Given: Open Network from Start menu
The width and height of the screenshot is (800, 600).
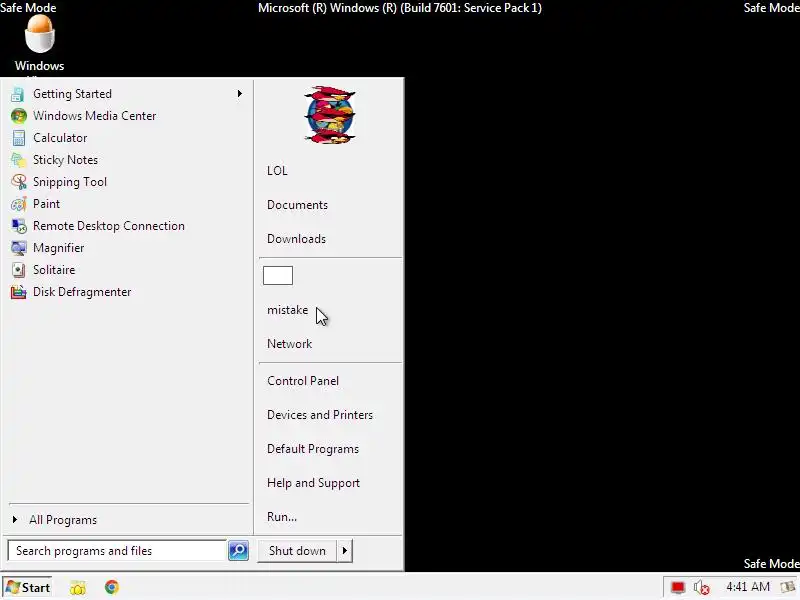Looking at the screenshot, I should pyautogui.click(x=289, y=344).
